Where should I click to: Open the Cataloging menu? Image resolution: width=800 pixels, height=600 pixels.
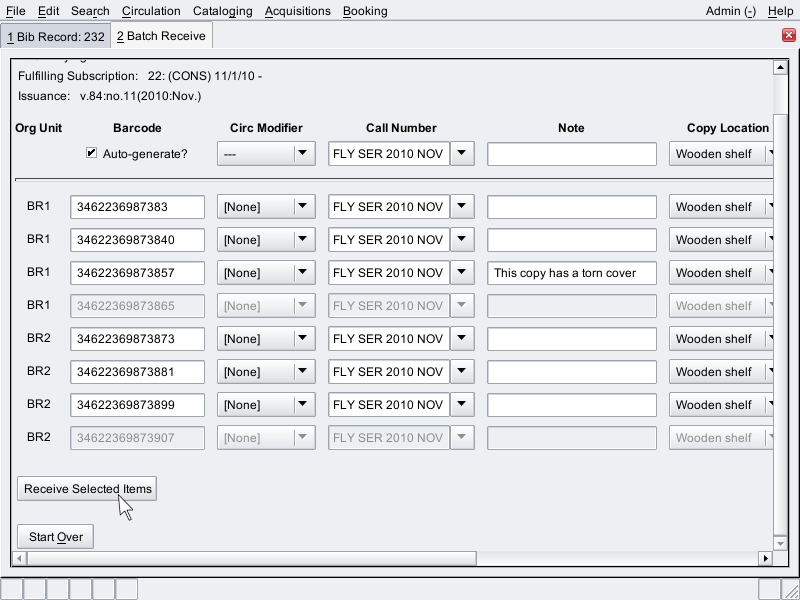click(x=222, y=11)
